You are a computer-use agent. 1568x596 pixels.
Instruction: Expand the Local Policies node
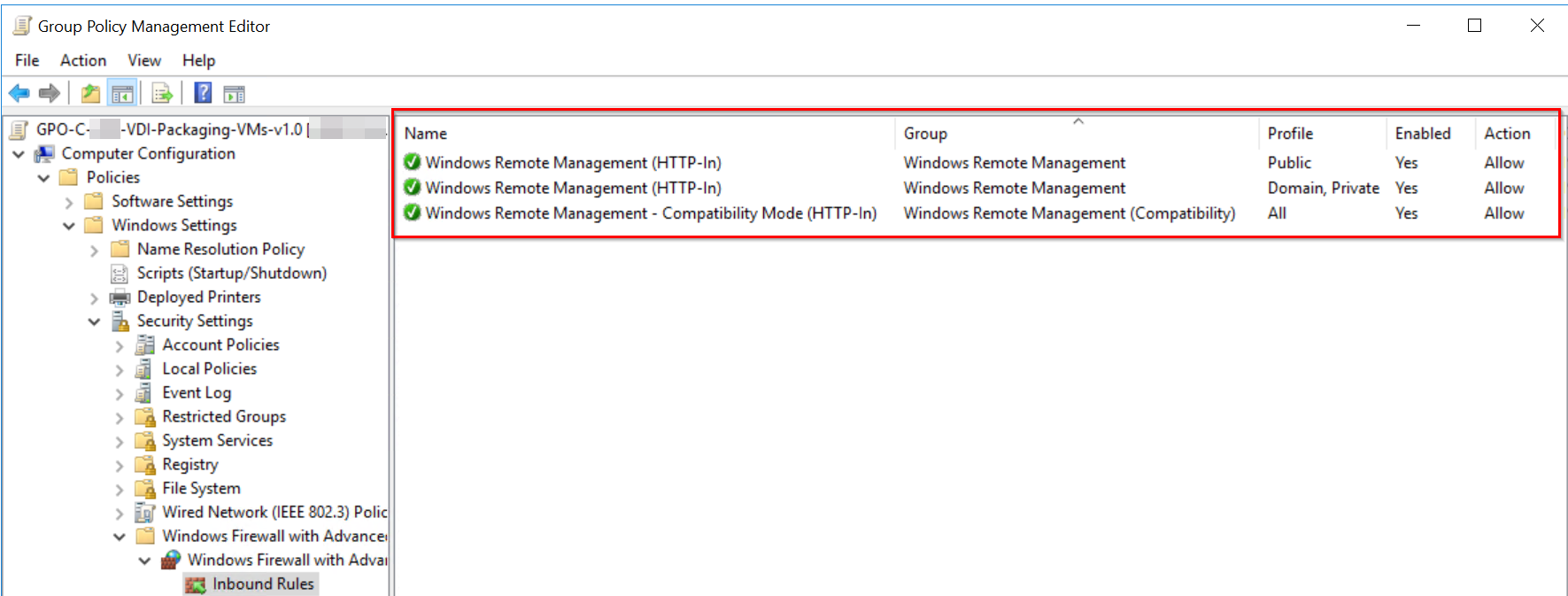pos(120,370)
